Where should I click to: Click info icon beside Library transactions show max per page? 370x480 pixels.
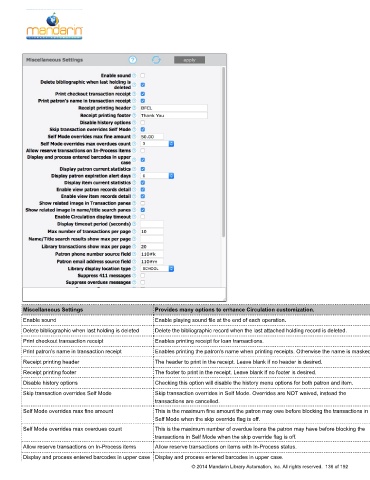tap(134, 247)
